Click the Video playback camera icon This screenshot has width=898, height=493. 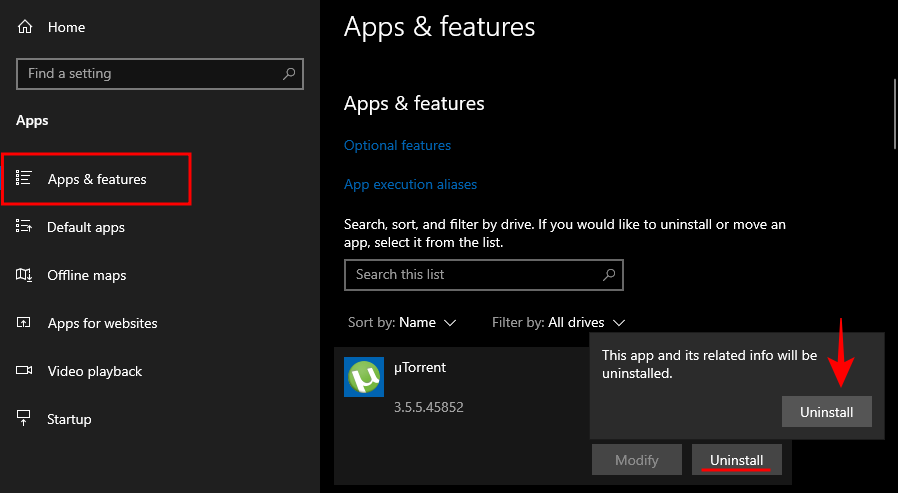click(25, 371)
